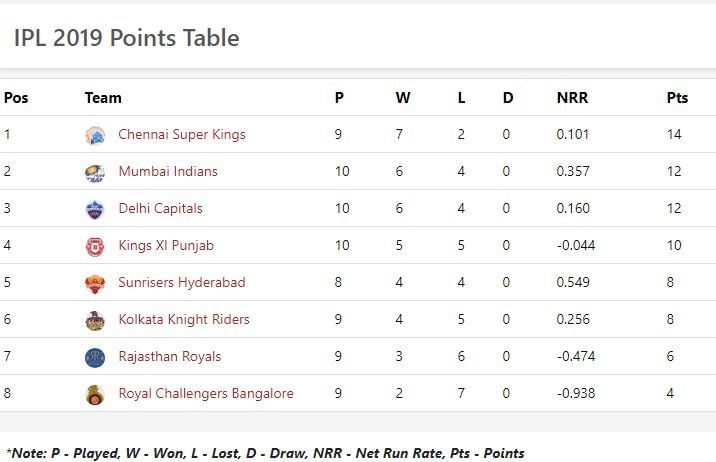This screenshot has height=462, width=716.
Task: Click the Chennai Super Kings logo icon
Action: [95, 135]
